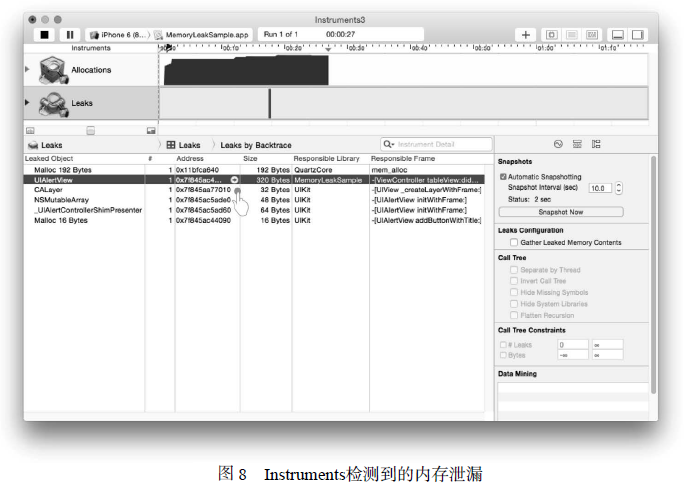
Task: Click the stop recording button
Action: pos(45,34)
